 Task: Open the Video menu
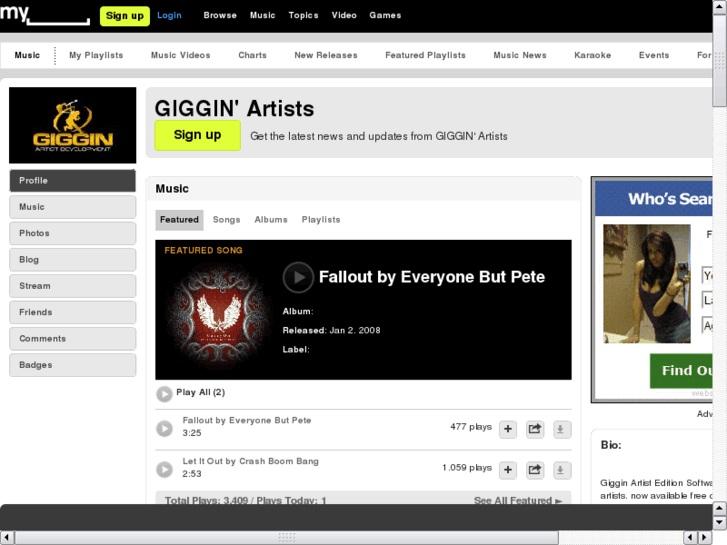click(344, 15)
